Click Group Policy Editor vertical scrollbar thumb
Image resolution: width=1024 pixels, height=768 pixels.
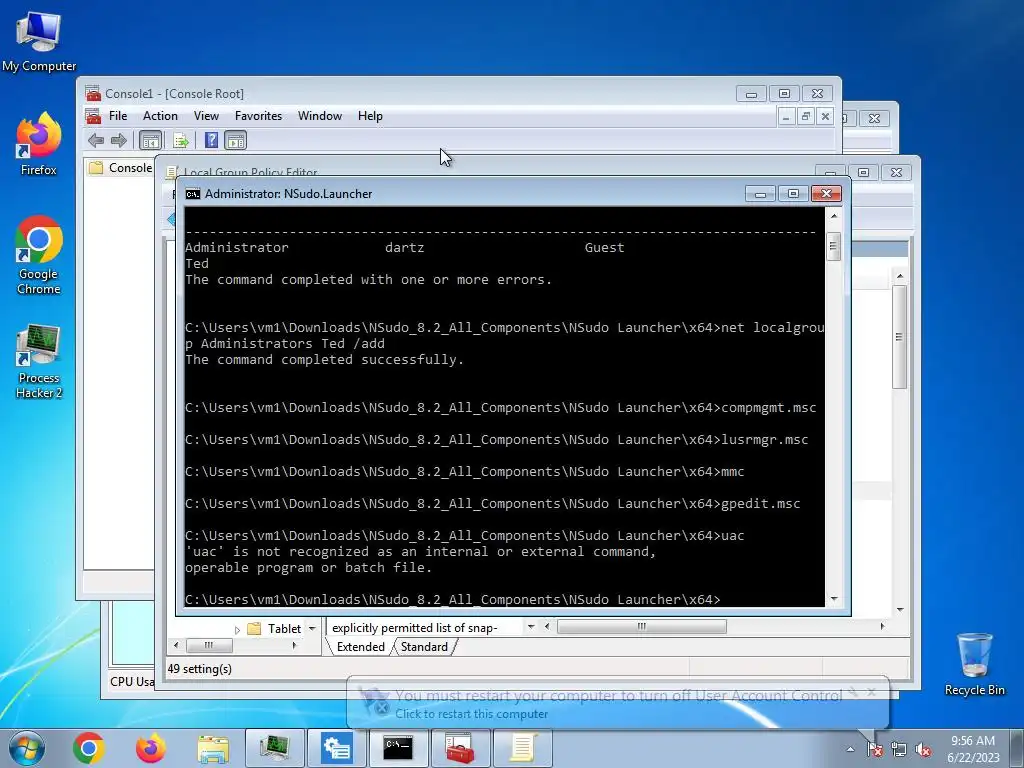(899, 337)
